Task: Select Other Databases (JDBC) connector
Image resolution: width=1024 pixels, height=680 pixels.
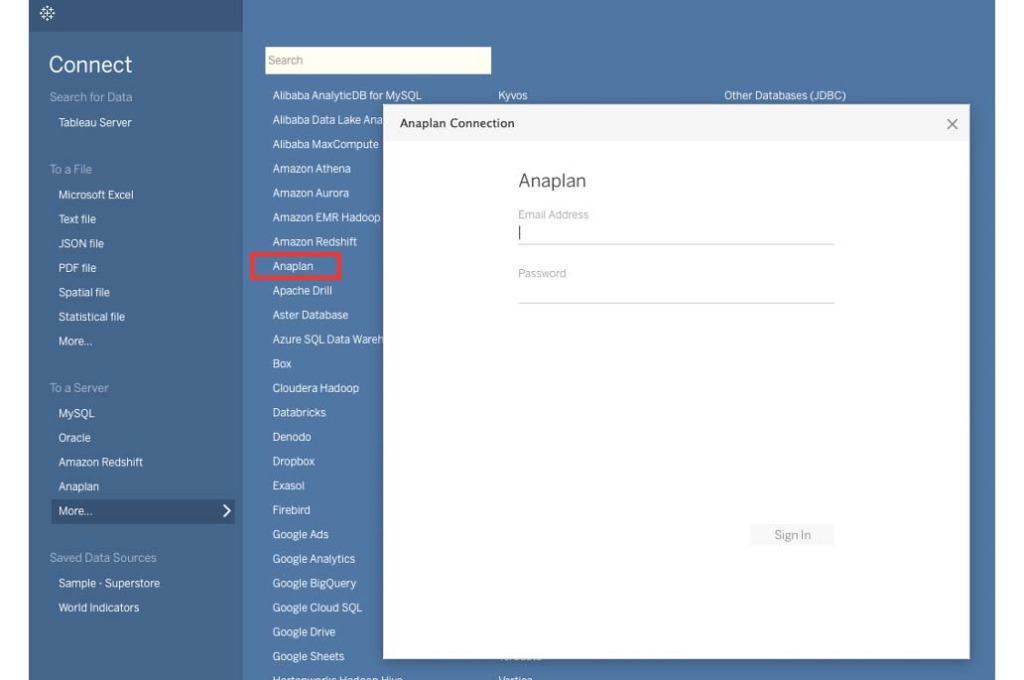Action: click(x=784, y=95)
